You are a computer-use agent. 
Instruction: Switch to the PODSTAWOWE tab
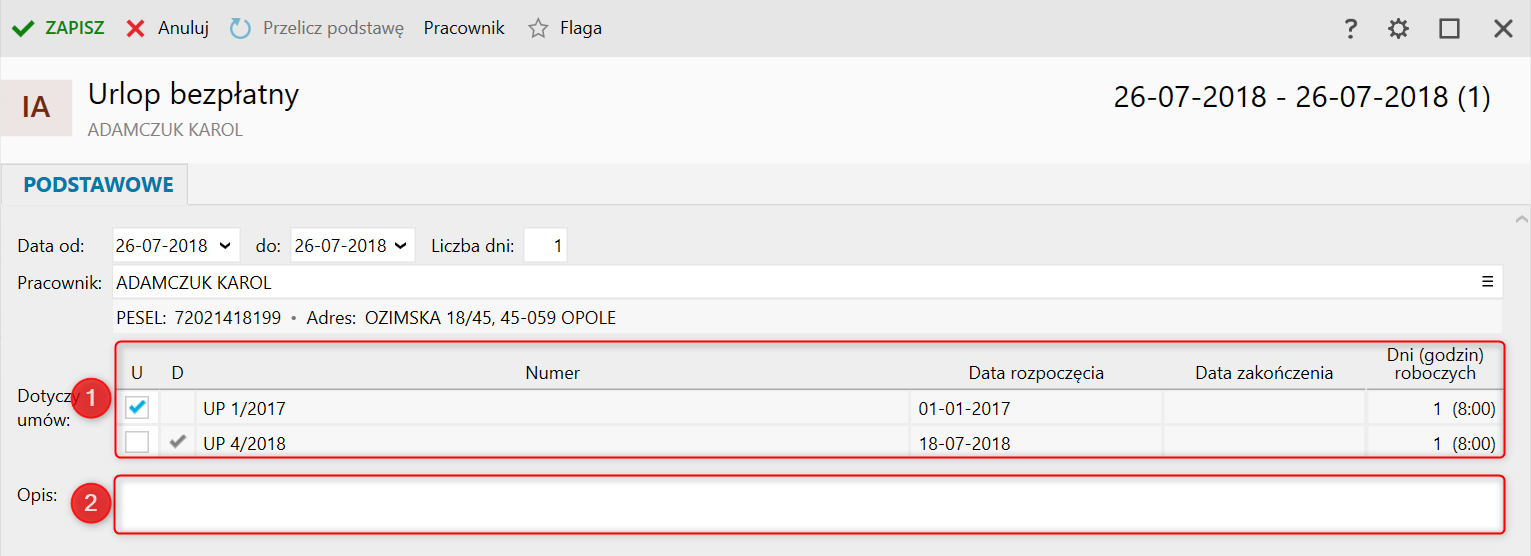click(x=98, y=185)
